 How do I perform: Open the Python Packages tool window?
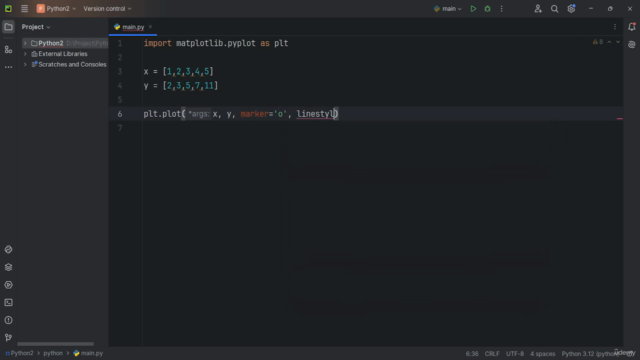click(x=8, y=249)
